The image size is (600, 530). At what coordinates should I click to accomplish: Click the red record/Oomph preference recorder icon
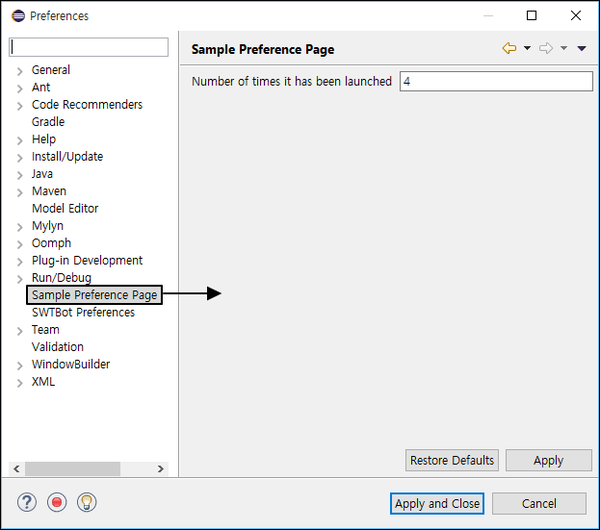pyautogui.click(x=57, y=502)
